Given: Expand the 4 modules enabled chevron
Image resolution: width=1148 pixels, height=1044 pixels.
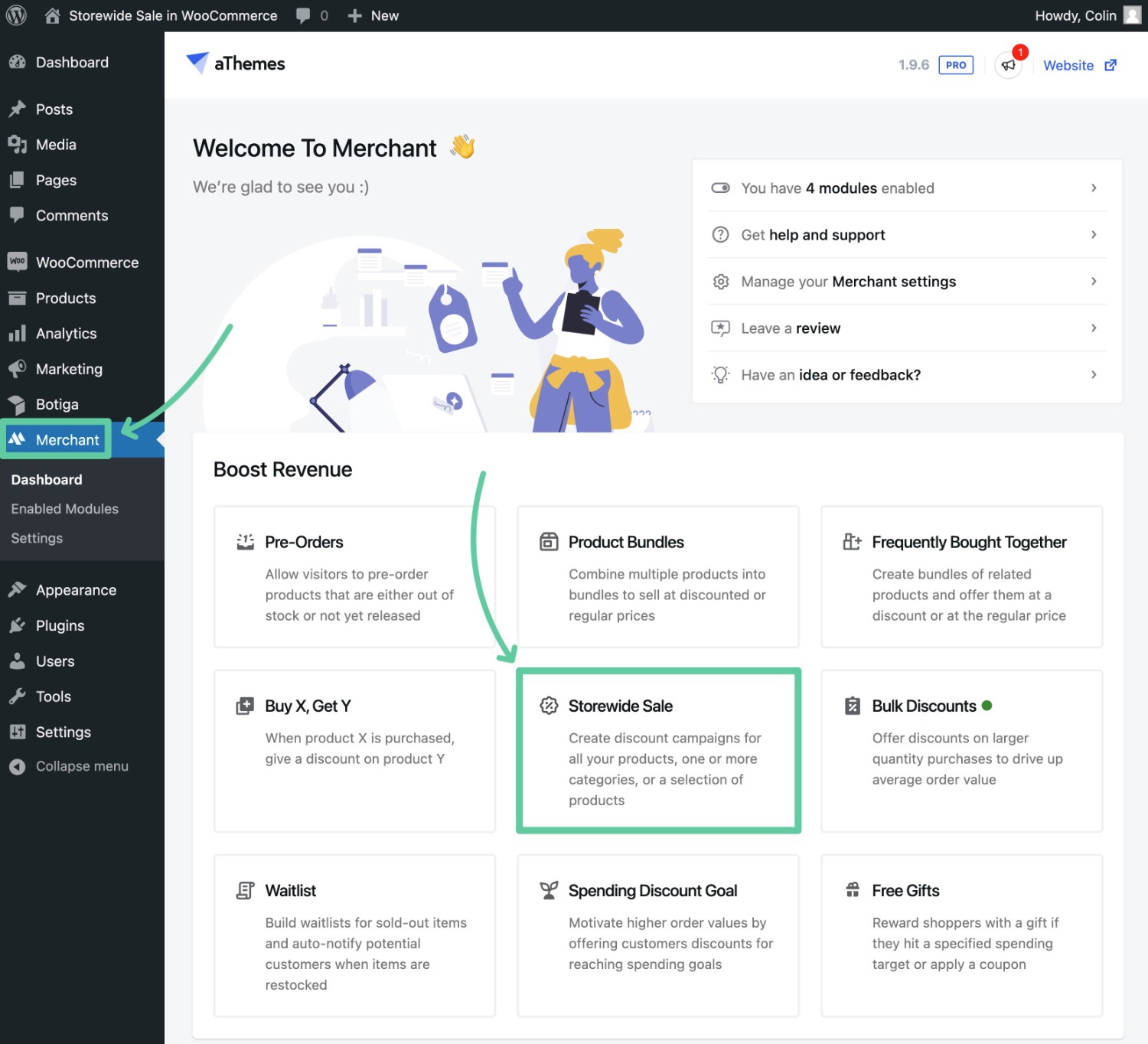Looking at the screenshot, I should coord(1094,188).
